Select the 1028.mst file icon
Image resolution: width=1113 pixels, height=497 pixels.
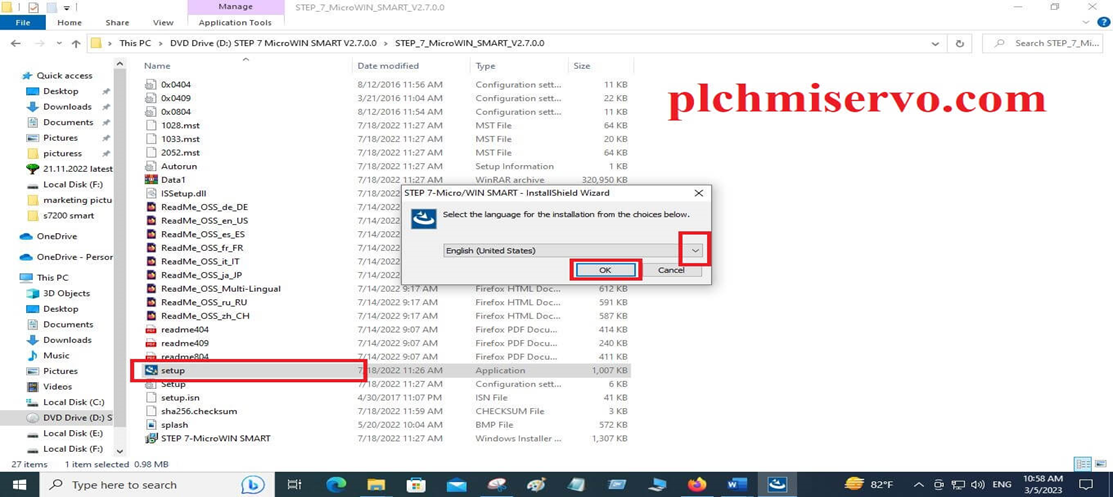[150, 126]
